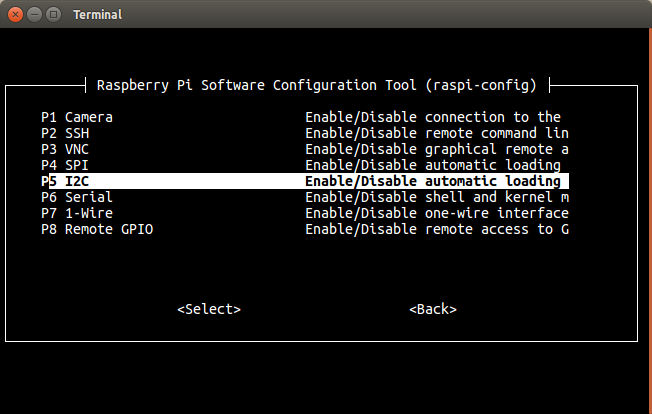Viewport: 652px width, 414px height.
Task: Click 'Enable/Disable connection to the' description
Action: [433, 117]
